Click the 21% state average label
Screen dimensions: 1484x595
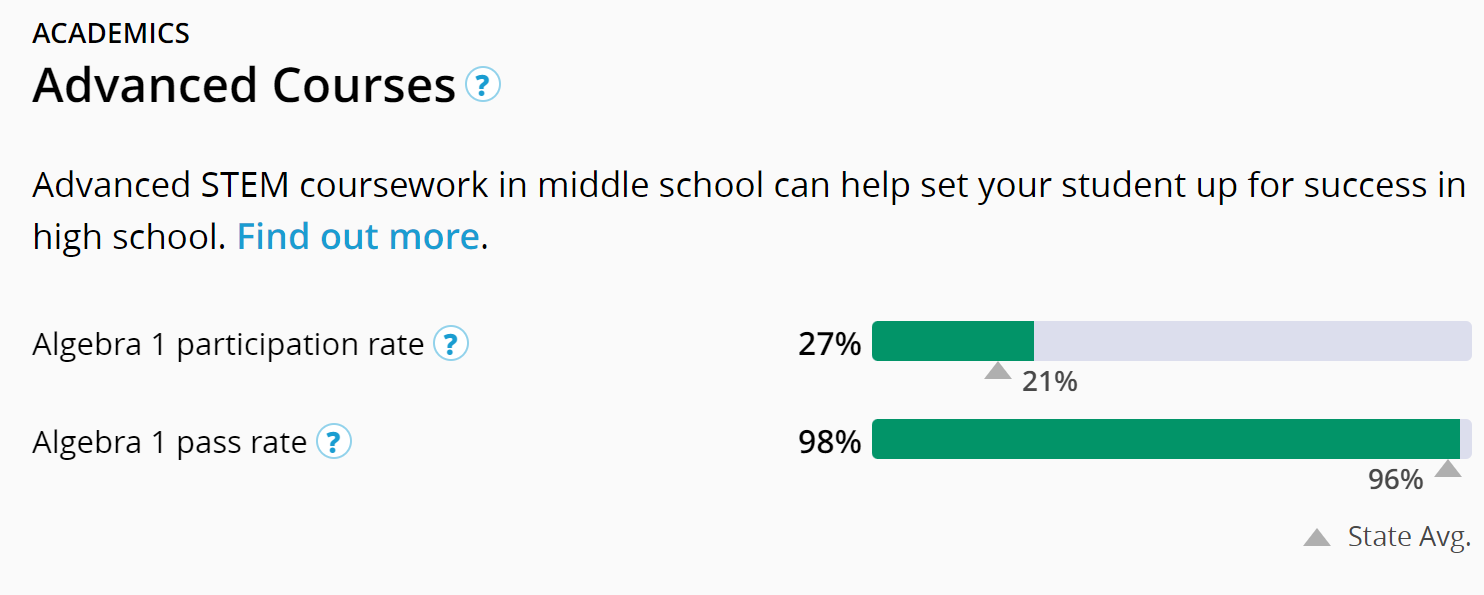click(1049, 381)
